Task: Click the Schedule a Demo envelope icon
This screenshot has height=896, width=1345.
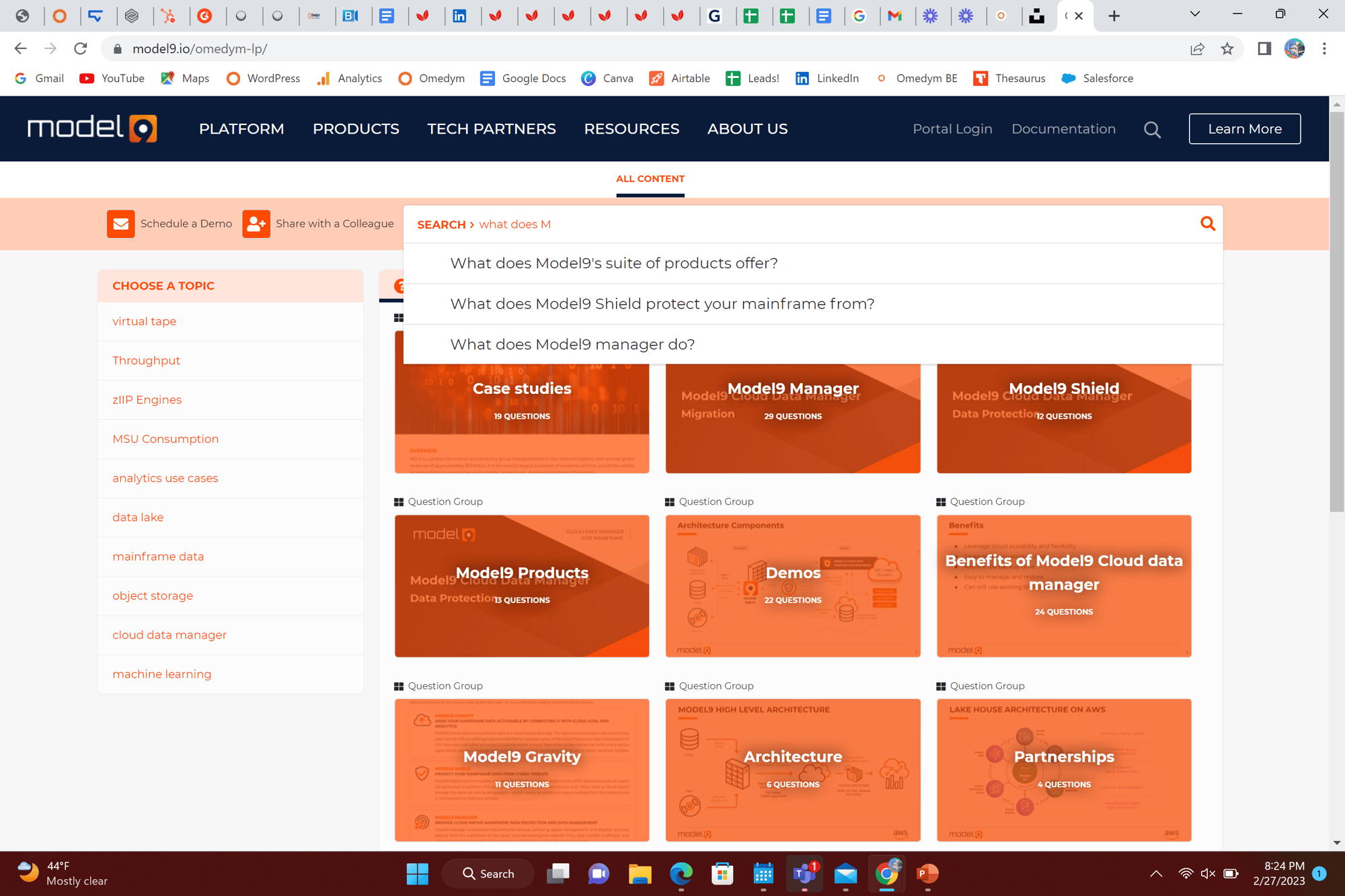Action: coord(121,222)
